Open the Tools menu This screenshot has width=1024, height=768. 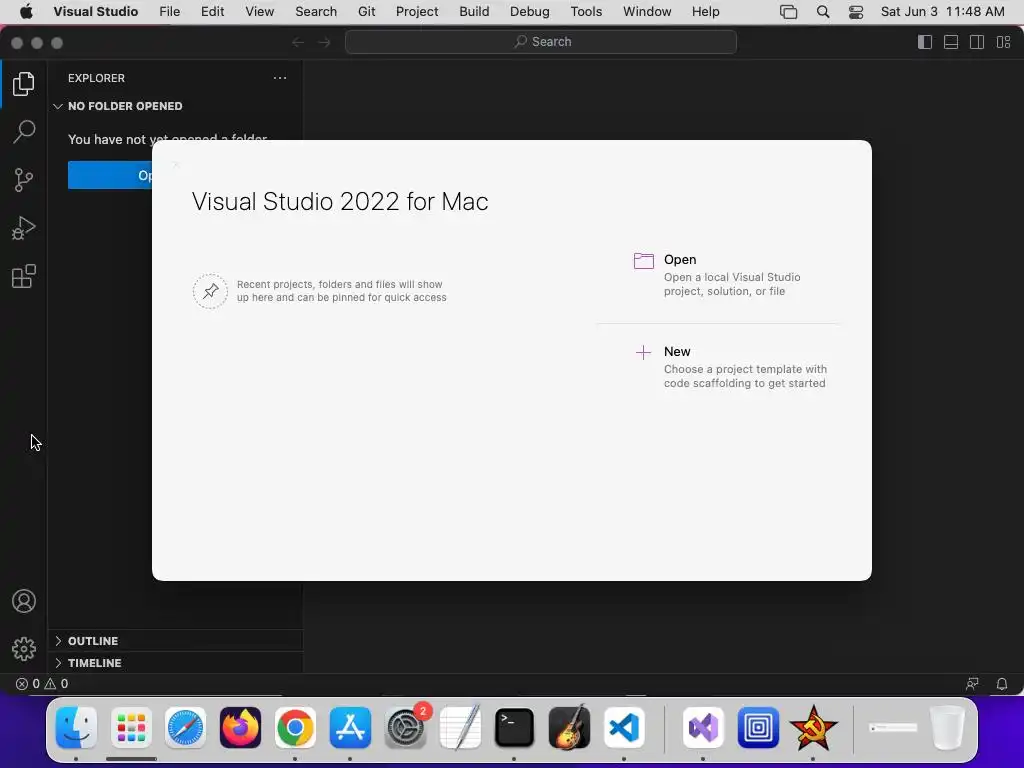(586, 12)
